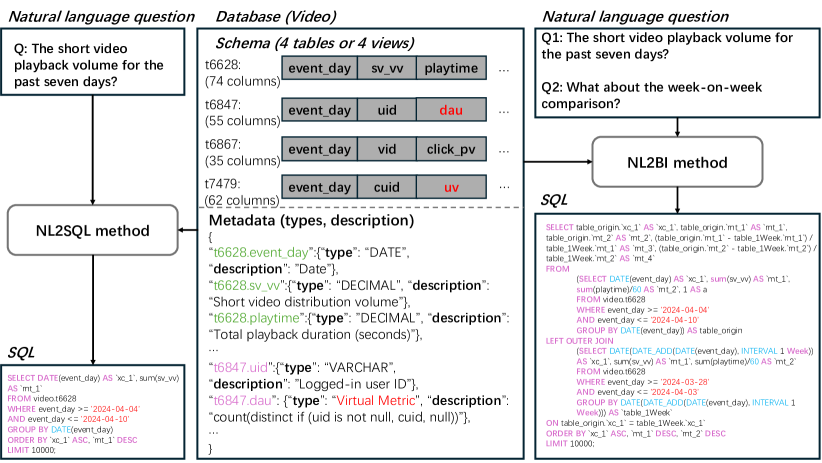Image resolution: width=822 pixels, height=463 pixels.
Task: Click the t6628: table label
Action: [223, 64]
